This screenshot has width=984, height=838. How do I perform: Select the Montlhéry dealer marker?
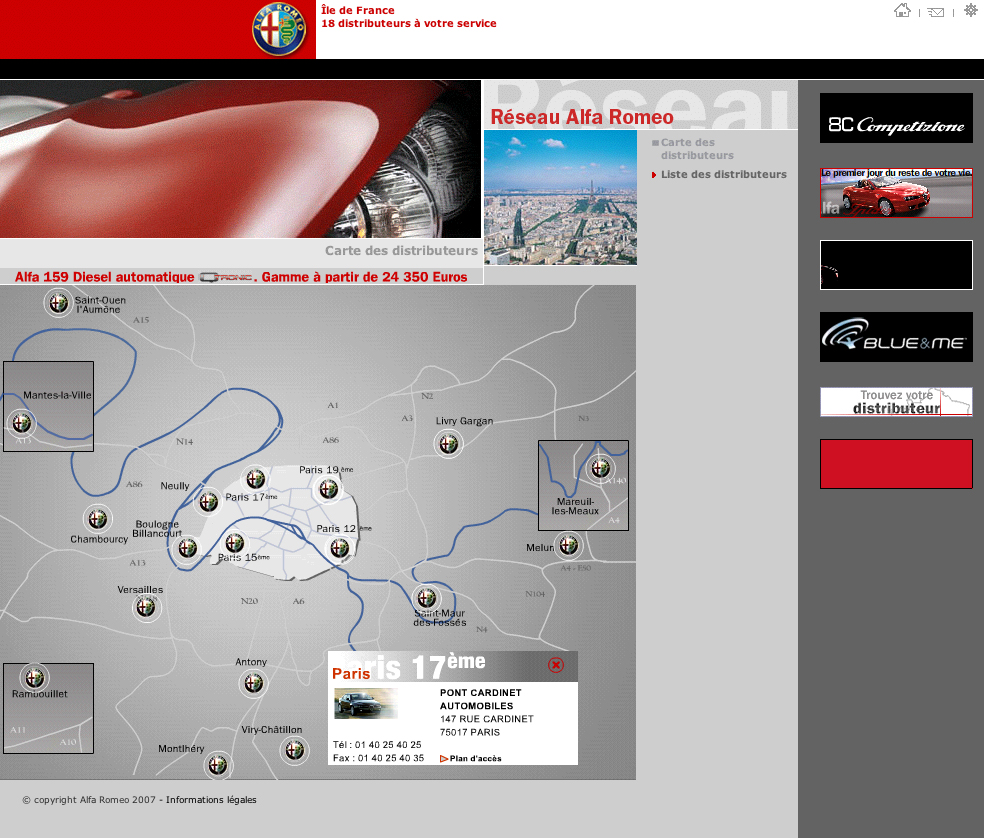click(x=218, y=765)
